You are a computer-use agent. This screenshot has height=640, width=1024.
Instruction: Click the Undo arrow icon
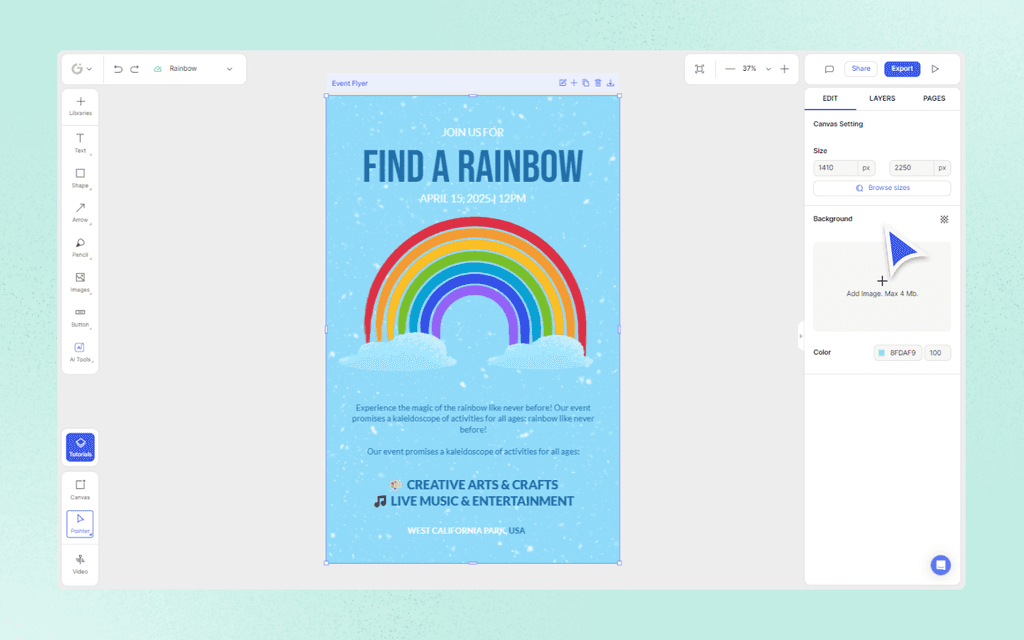pos(118,68)
